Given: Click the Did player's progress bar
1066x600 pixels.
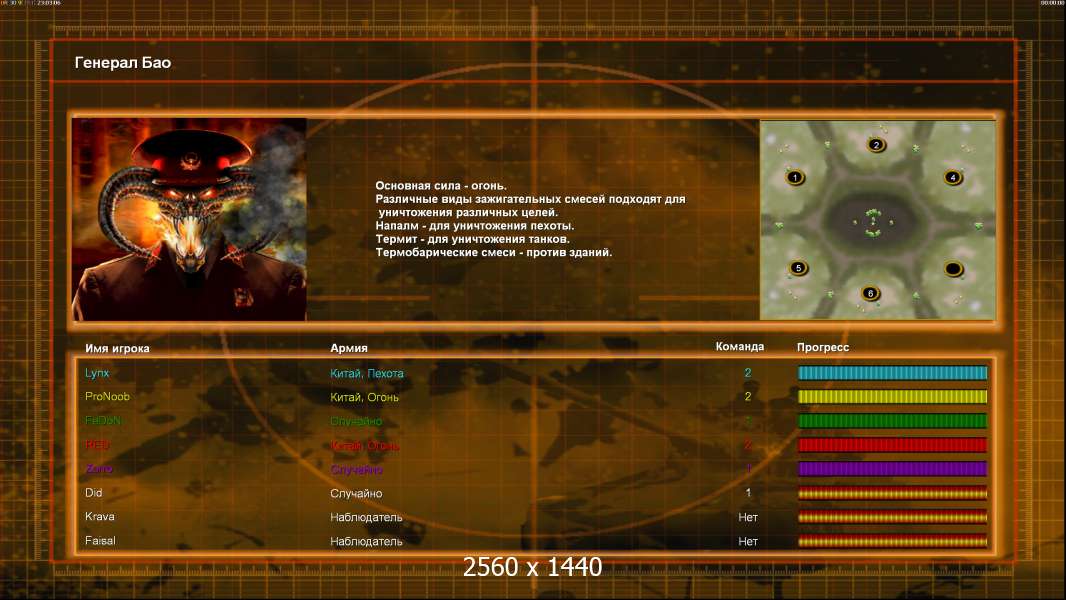Looking at the screenshot, I should click(x=892, y=493).
